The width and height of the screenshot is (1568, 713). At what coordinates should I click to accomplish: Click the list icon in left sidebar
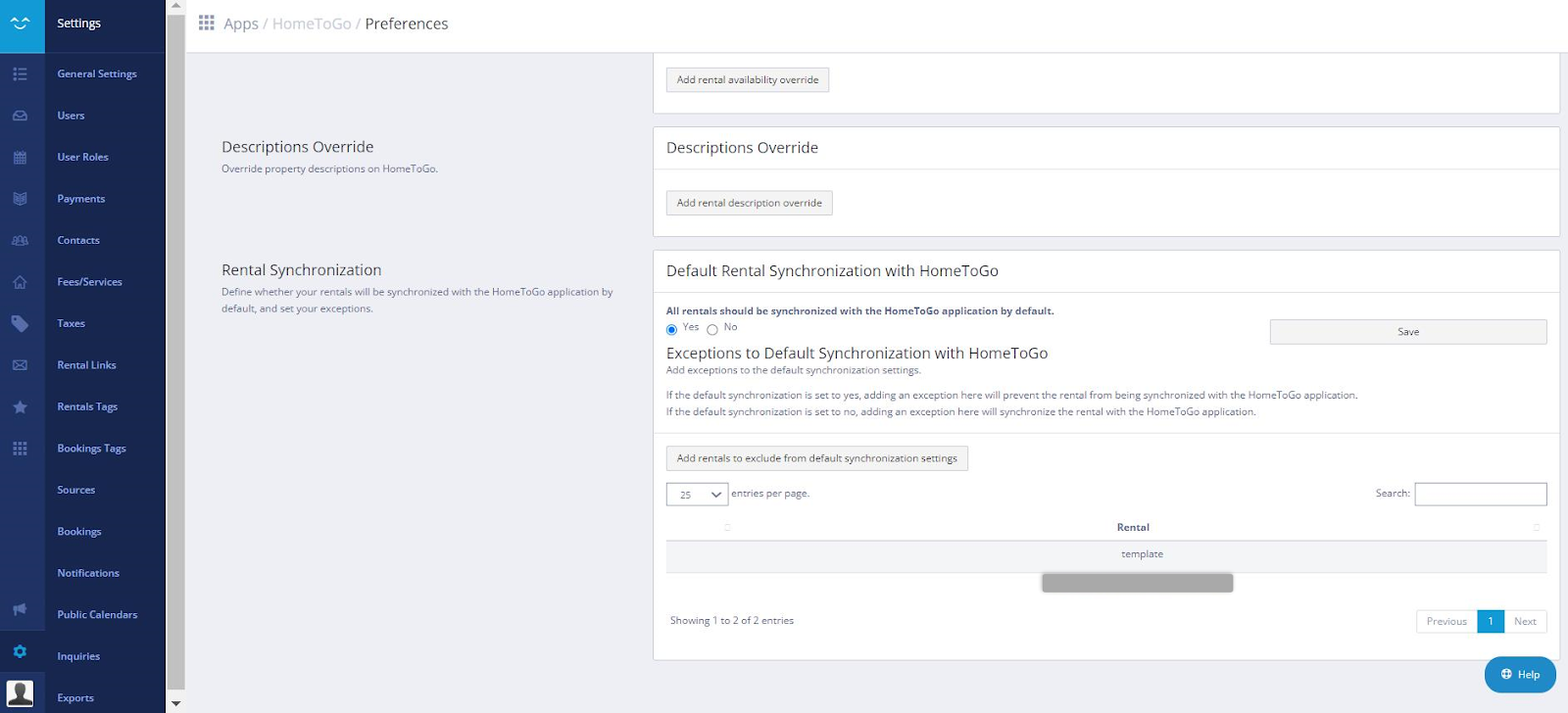coord(20,74)
